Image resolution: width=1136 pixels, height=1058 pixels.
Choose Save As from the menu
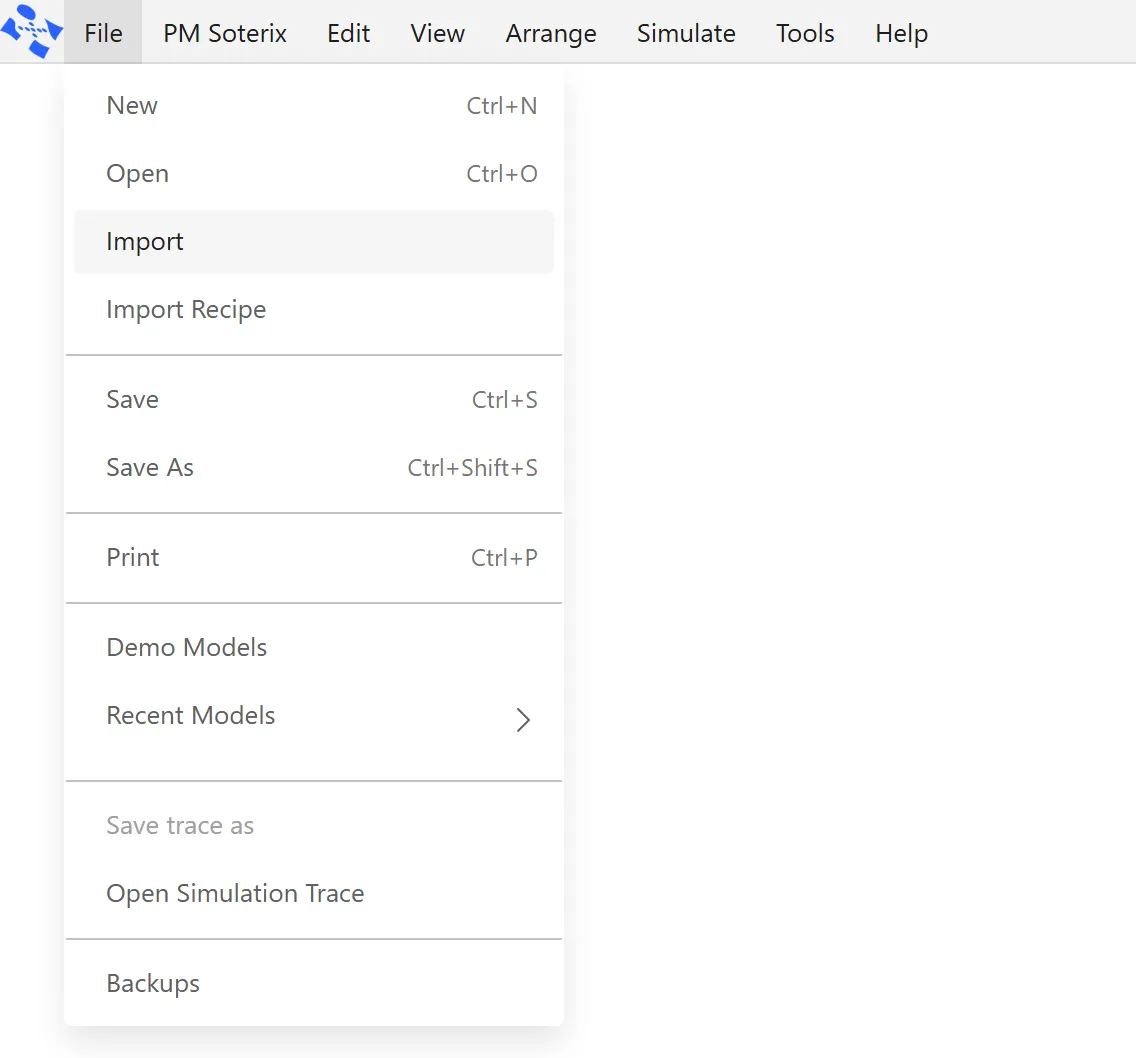pos(314,467)
